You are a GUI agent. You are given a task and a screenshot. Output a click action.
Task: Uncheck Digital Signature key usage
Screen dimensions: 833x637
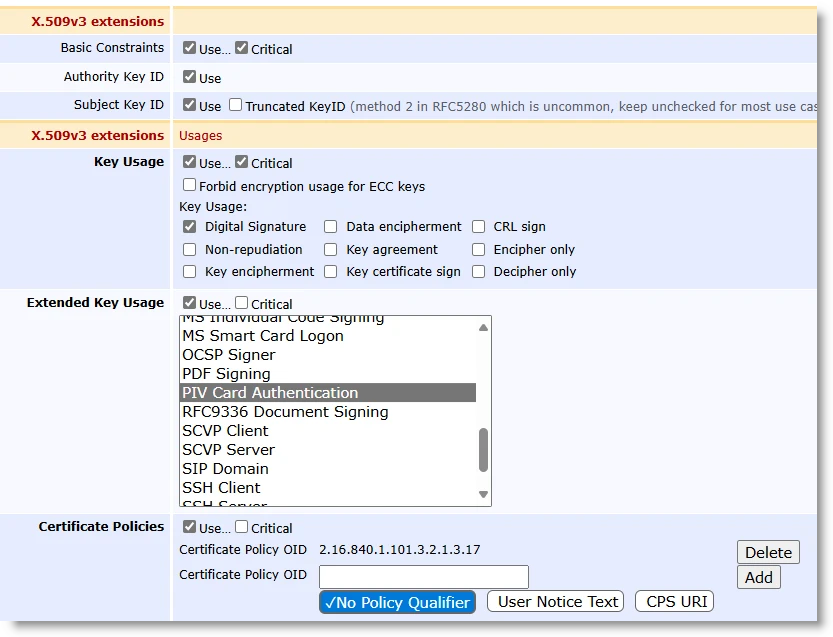pos(189,227)
